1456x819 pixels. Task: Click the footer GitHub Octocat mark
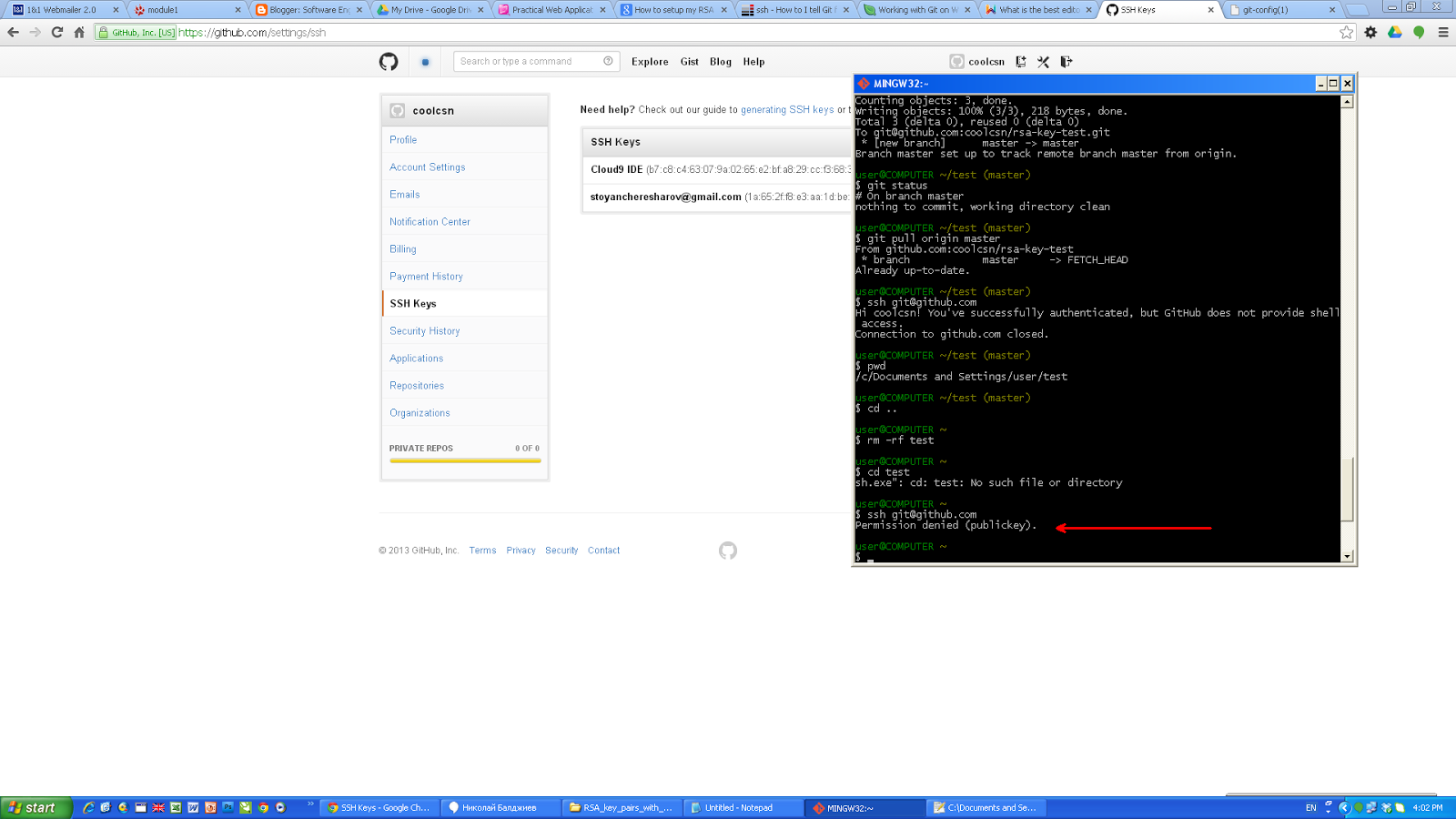[x=728, y=551]
